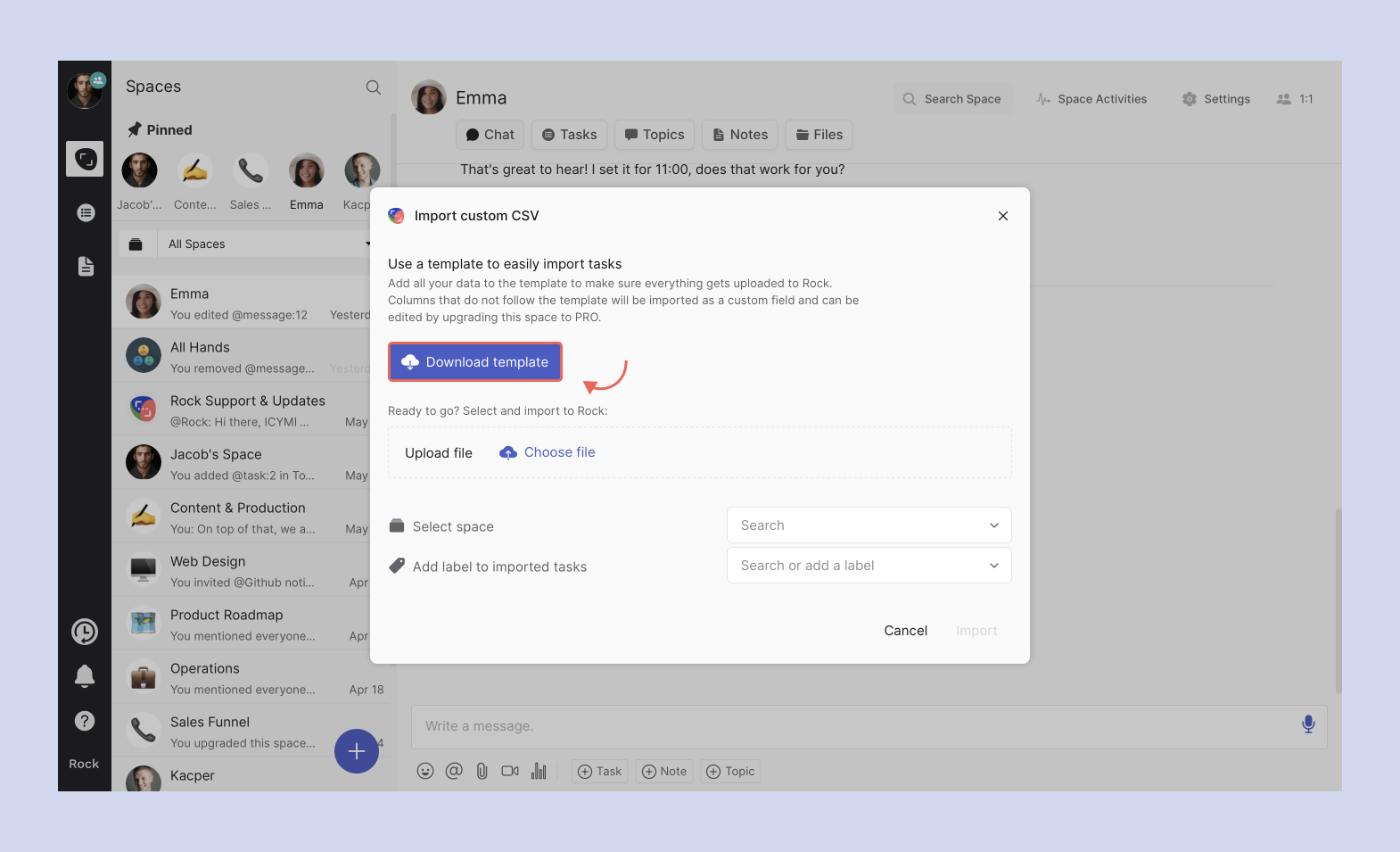Open the Select space dropdown
The width and height of the screenshot is (1400, 852).
(869, 525)
